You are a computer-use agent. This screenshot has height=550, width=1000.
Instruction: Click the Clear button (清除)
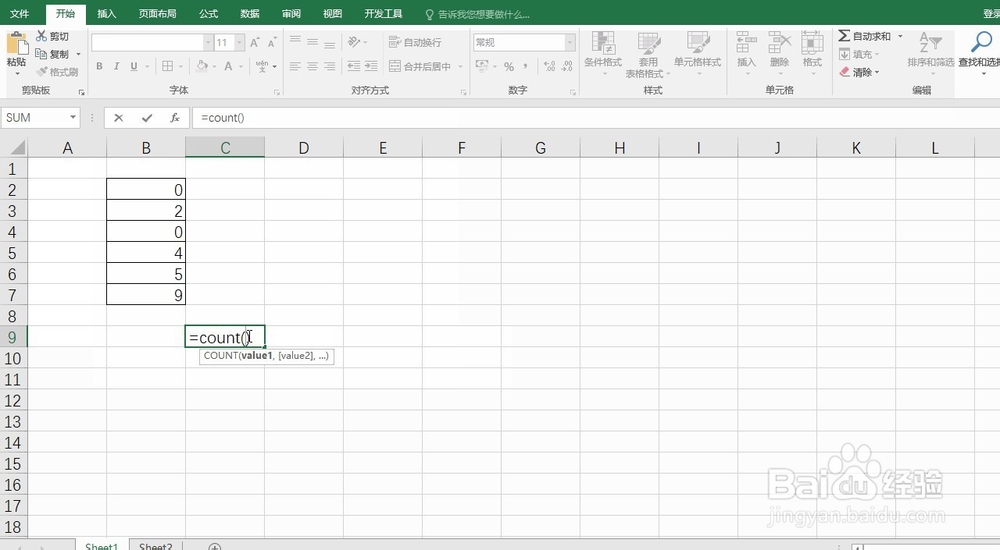[x=858, y=72]
